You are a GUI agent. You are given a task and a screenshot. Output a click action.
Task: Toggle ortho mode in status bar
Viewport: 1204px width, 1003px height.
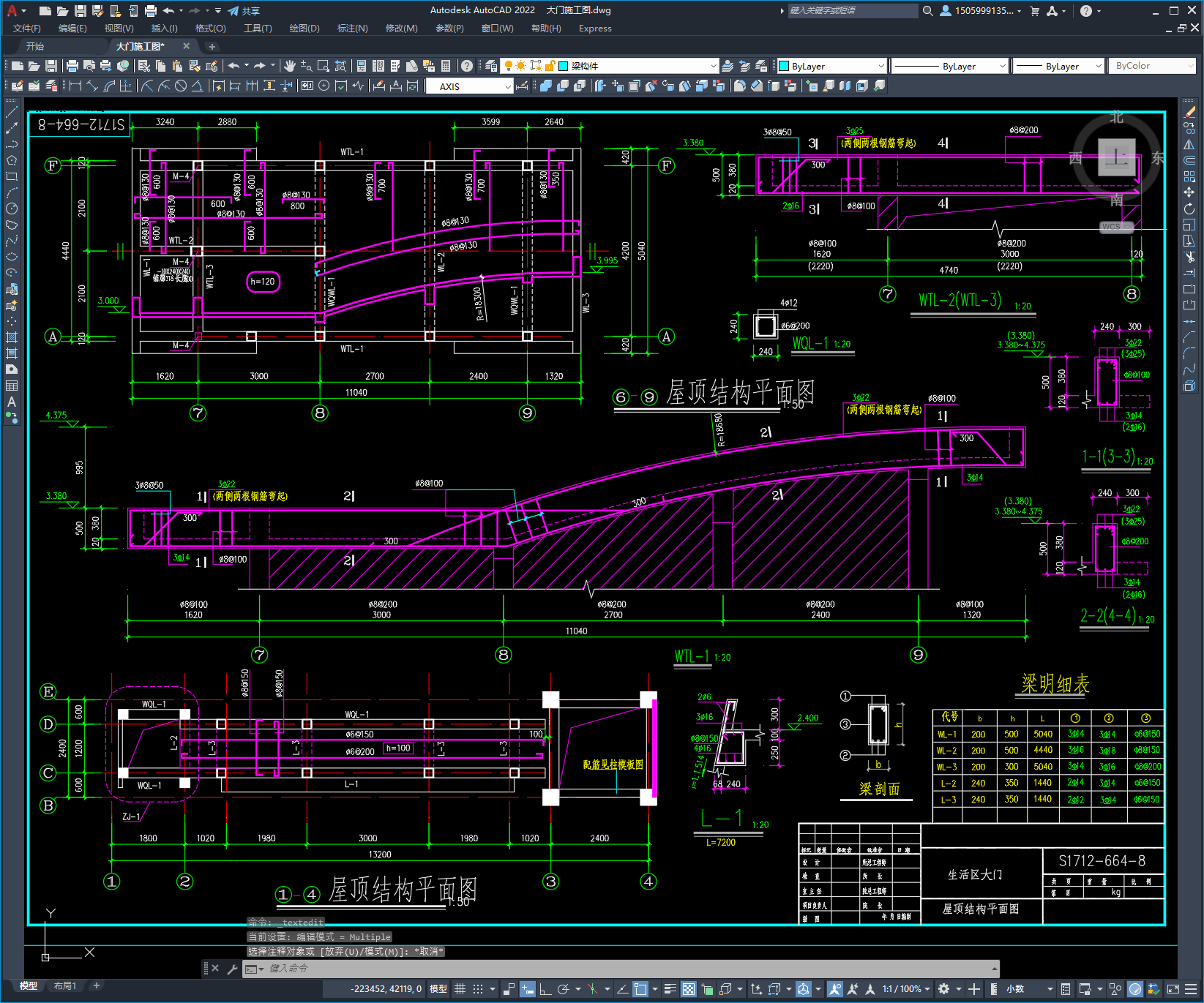(x=545, y=989)
